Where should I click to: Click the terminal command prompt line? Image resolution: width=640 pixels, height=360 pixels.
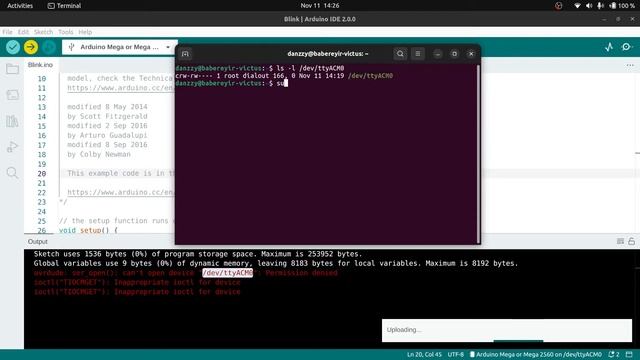tap(231, 83)
